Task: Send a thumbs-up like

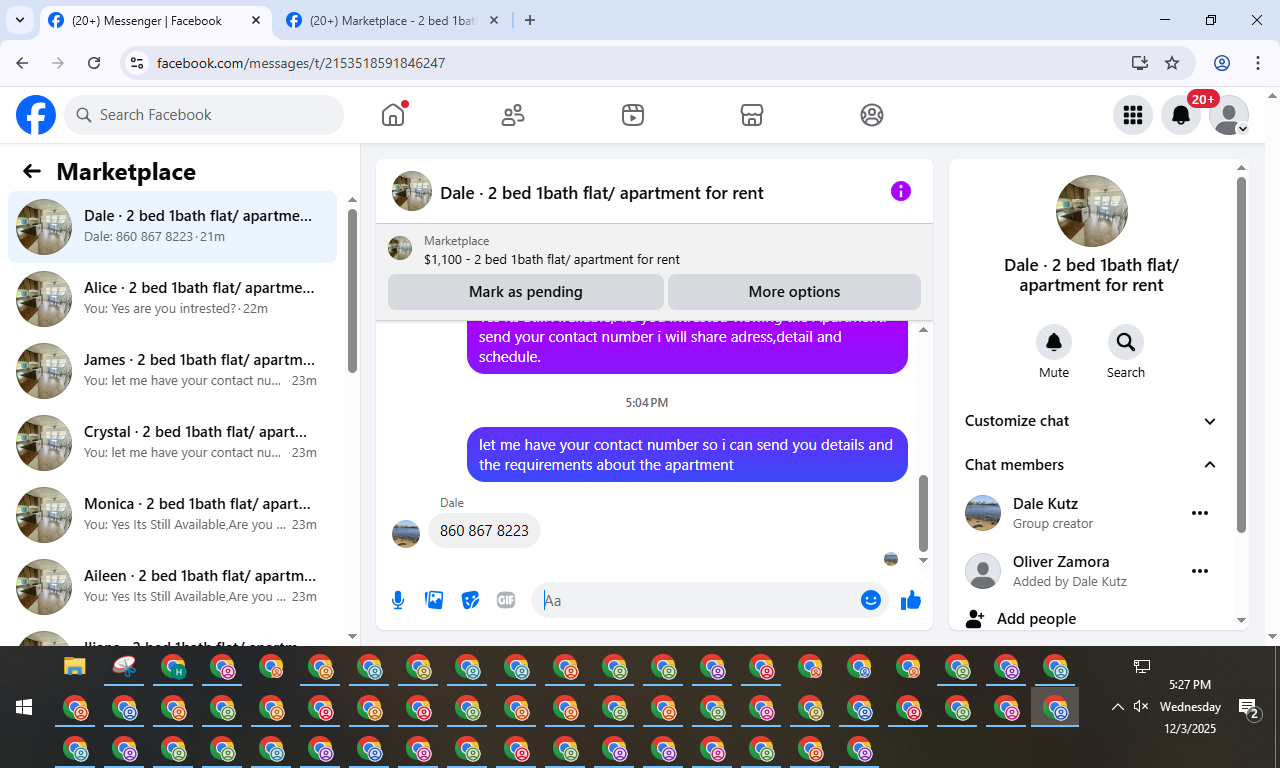Action: [x=910, y=600]
